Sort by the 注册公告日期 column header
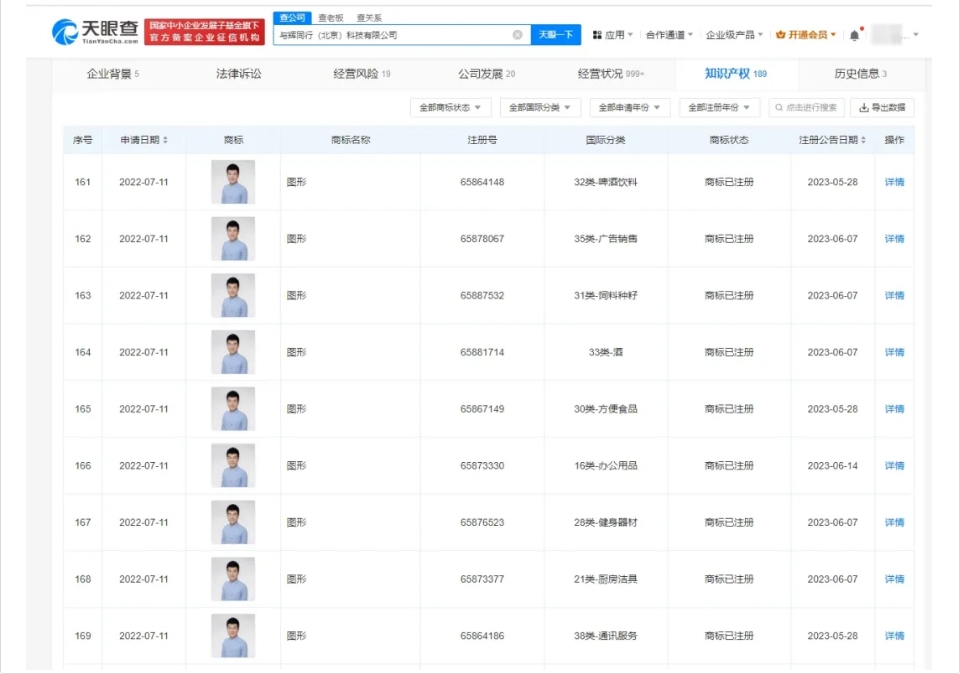This screenshot has height=674, width=960. [x=832, y=140]
